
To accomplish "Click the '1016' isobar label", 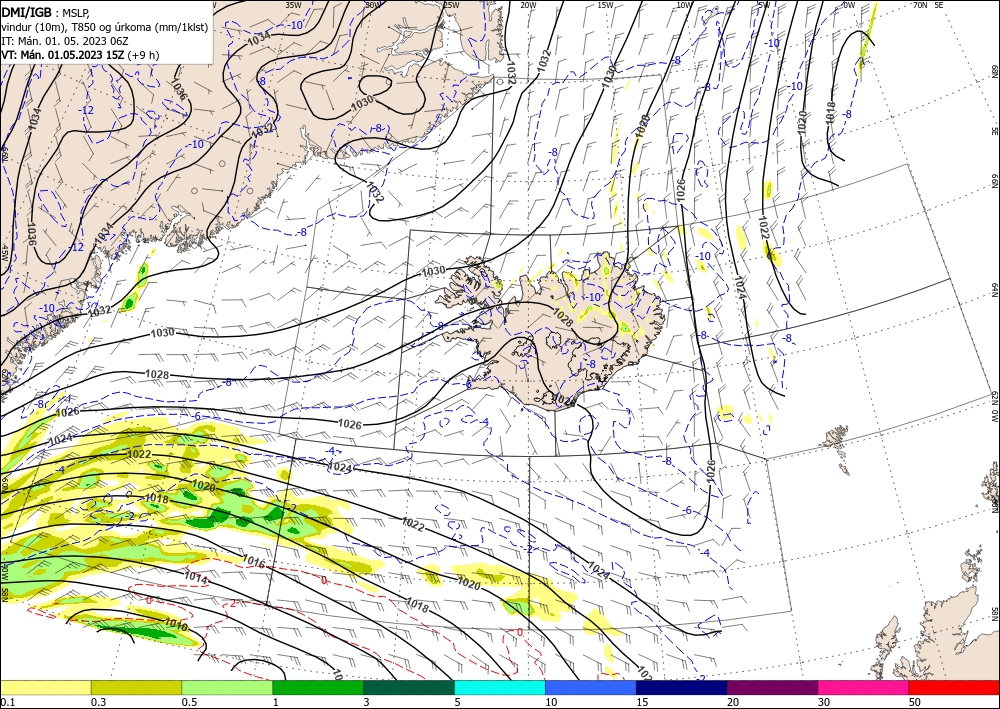I will (254, 562).
